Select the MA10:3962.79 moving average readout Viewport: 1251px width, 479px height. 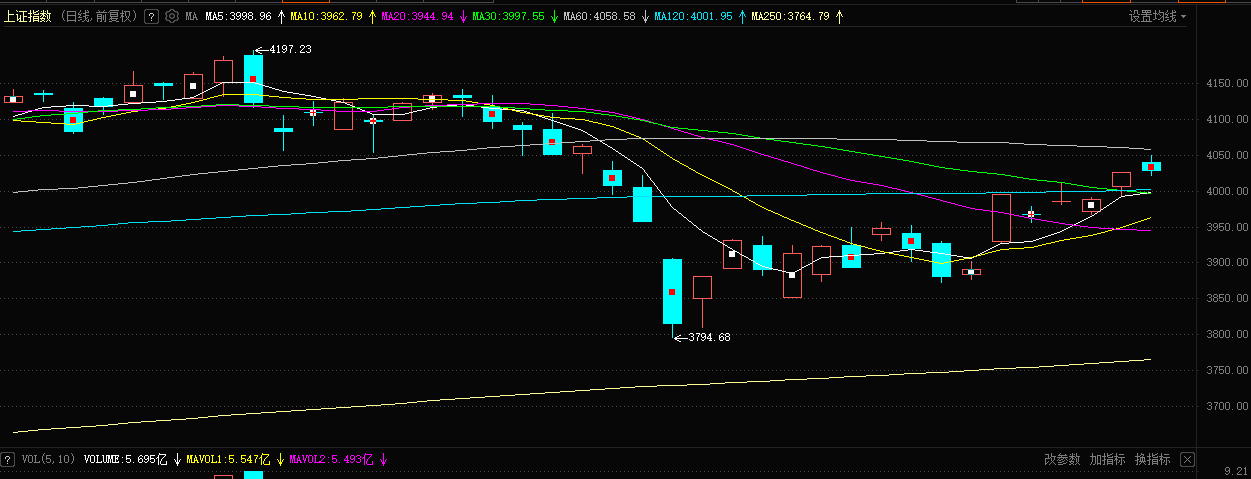(326, 16)
